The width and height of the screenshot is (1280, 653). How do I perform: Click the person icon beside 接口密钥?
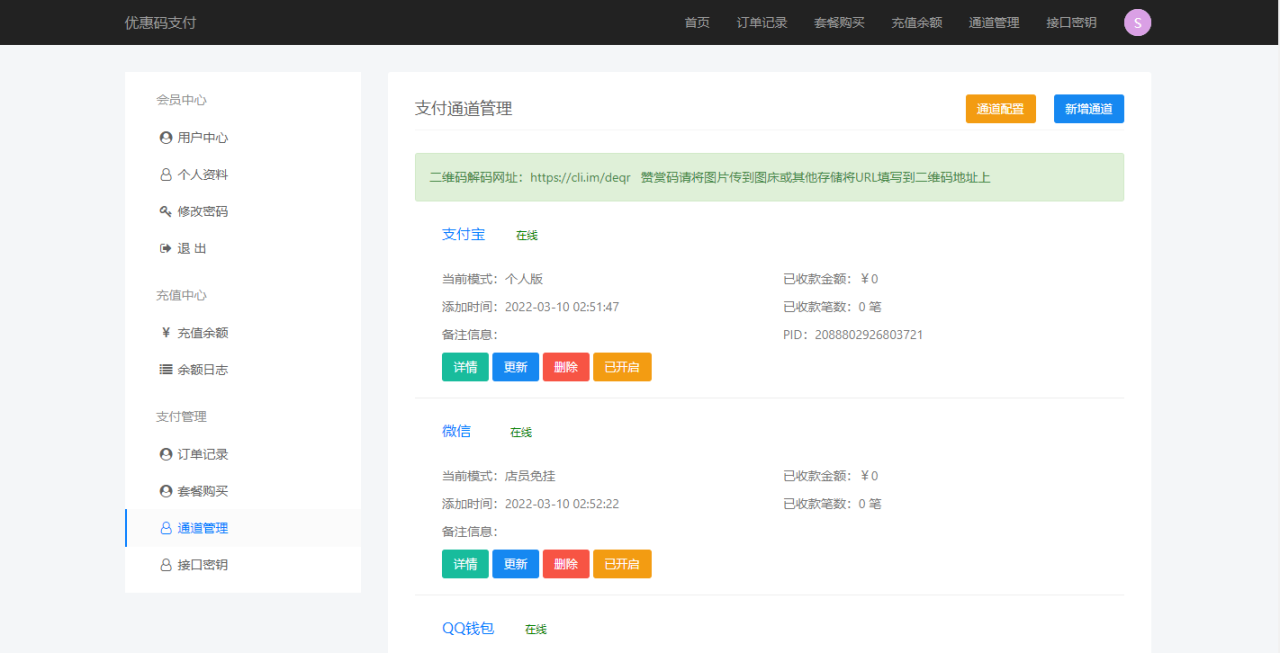coord(166,565)
